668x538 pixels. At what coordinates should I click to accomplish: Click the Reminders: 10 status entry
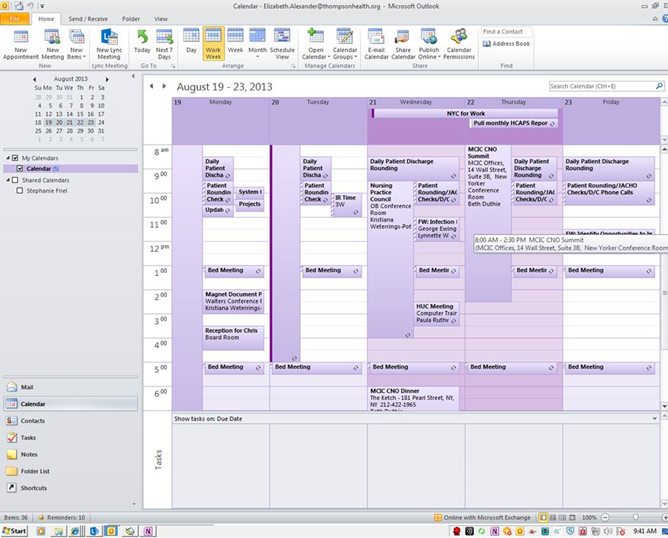click(62, 518)
